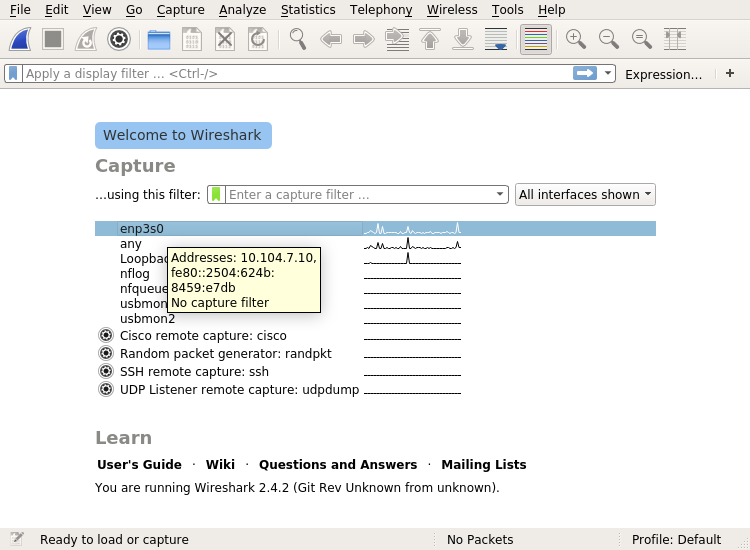The width and height of the screenshot is (750, 550).
Task: Click the green capture filter bookmark
Action: tap(216, 194)
